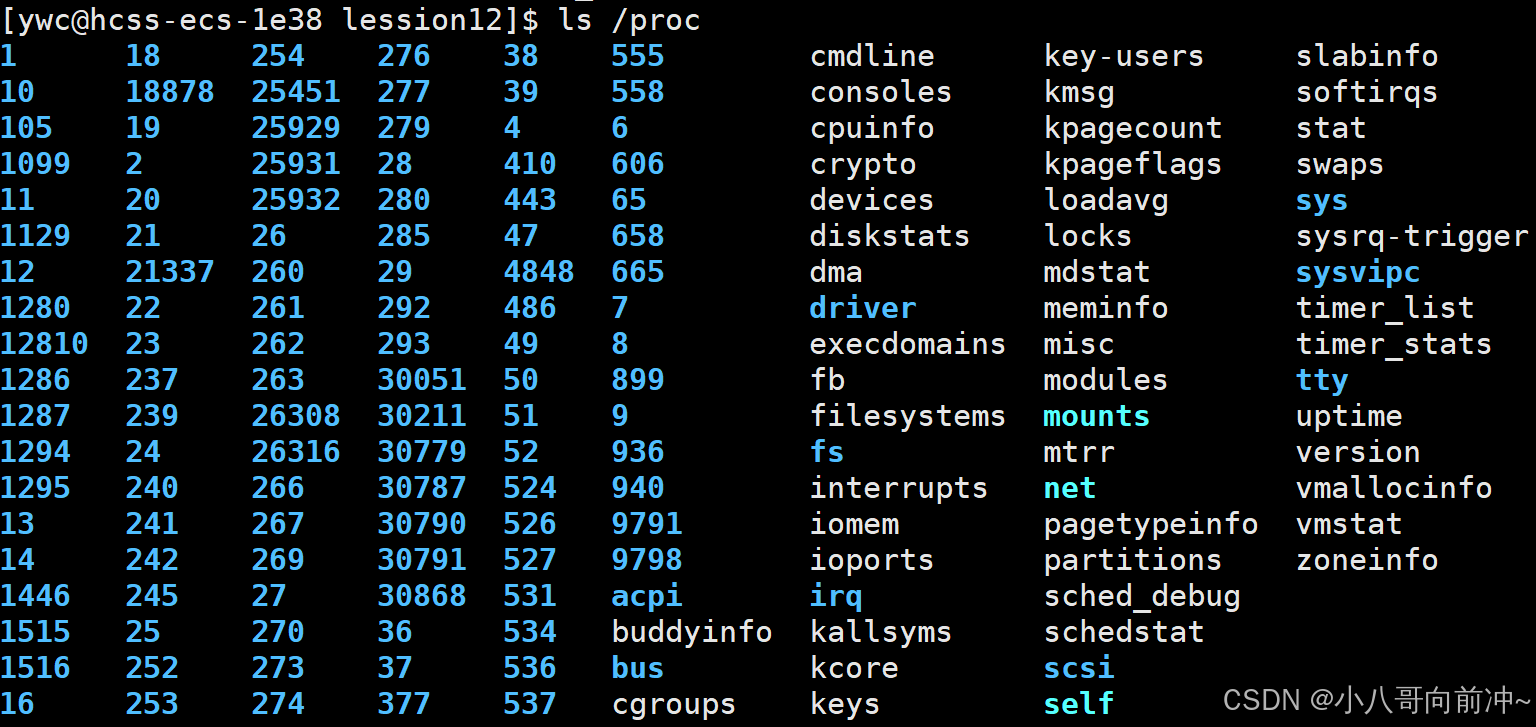Viewport: 1536px width, 727px height.
Task: Click the 'tty' directory entry
Action: (x=1321, y=380)
